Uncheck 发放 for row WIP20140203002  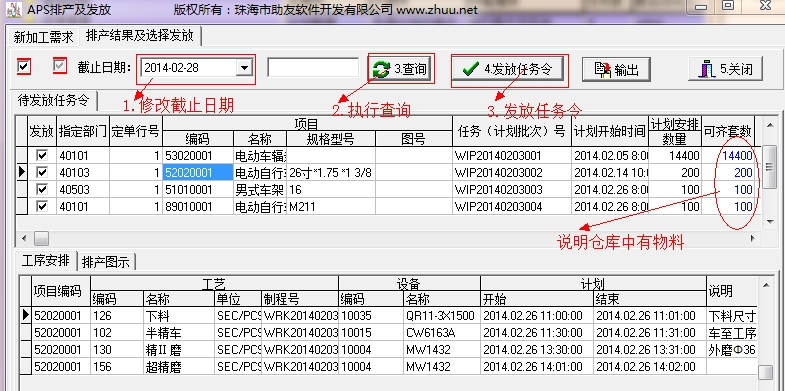(42, 173)
